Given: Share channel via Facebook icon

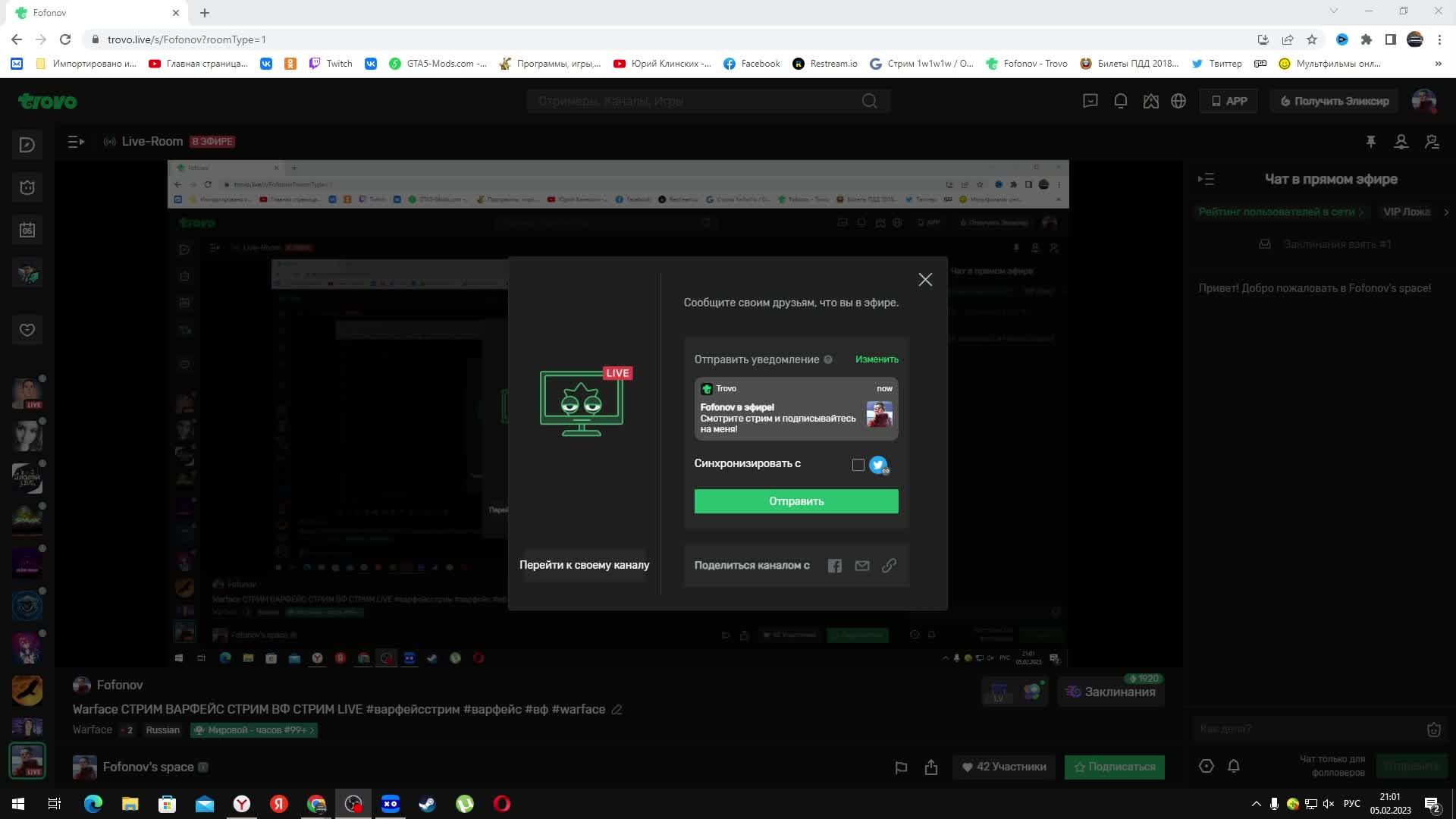Looking at the screenshot, I should [834, 566].
